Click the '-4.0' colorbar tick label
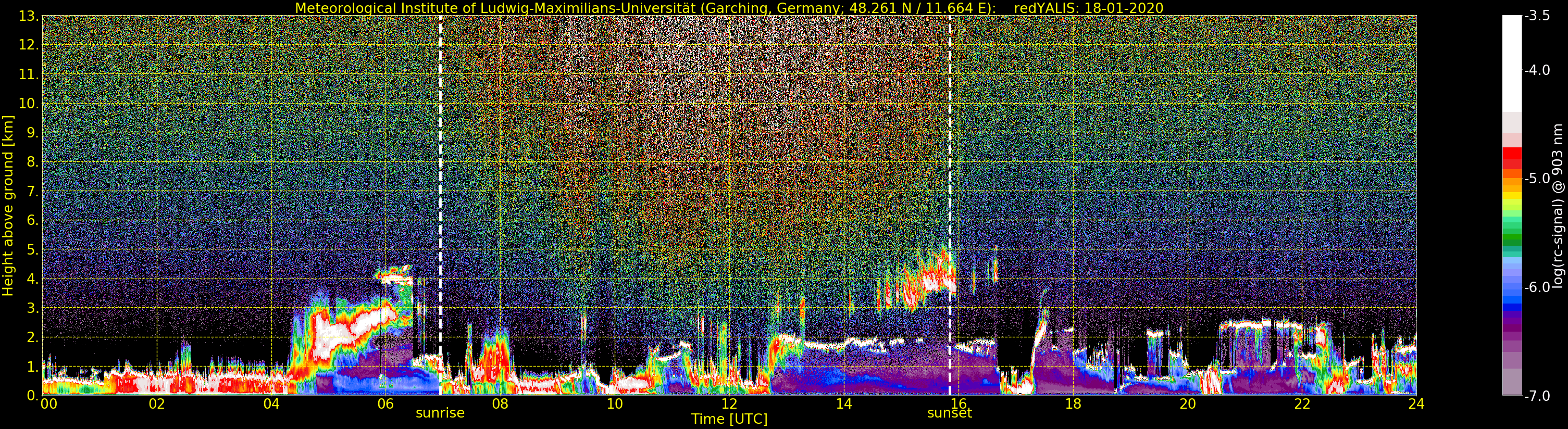The image size is (1568, 429). pyautogui.click(x=1537, y=71)
